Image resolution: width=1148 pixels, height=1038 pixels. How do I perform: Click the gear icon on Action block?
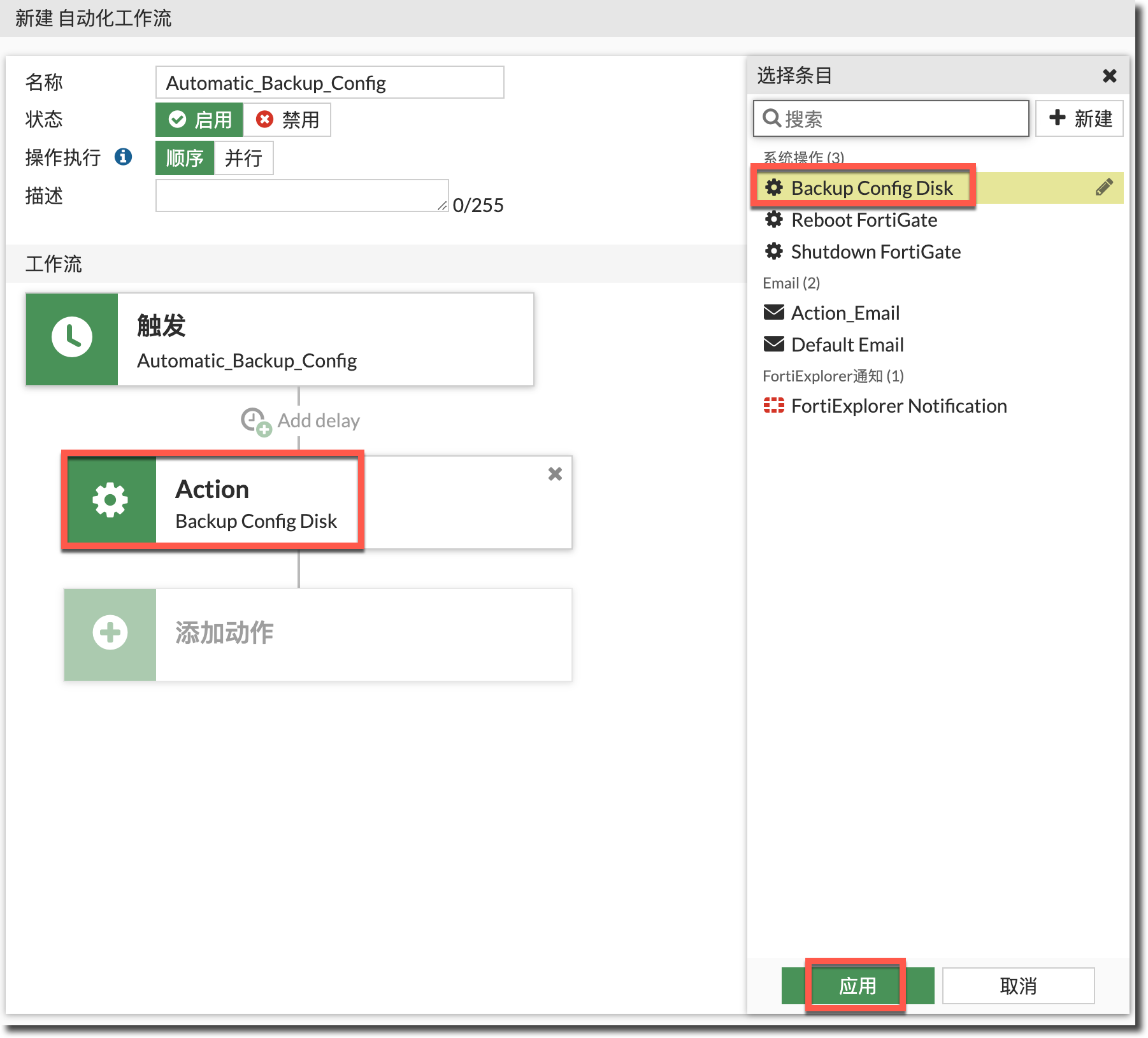click(x=111, y=500)
